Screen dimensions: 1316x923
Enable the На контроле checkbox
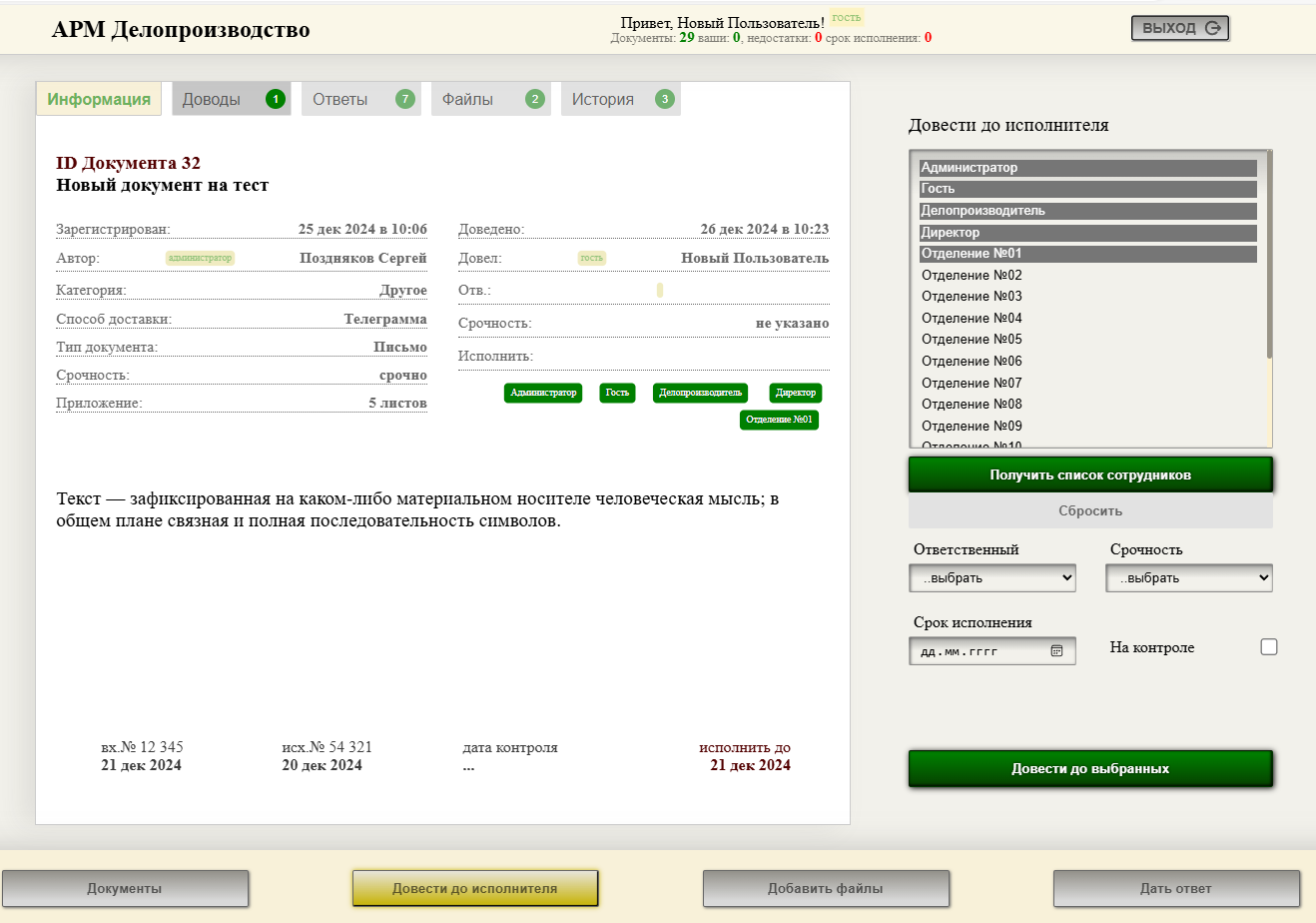(1269, 647)
